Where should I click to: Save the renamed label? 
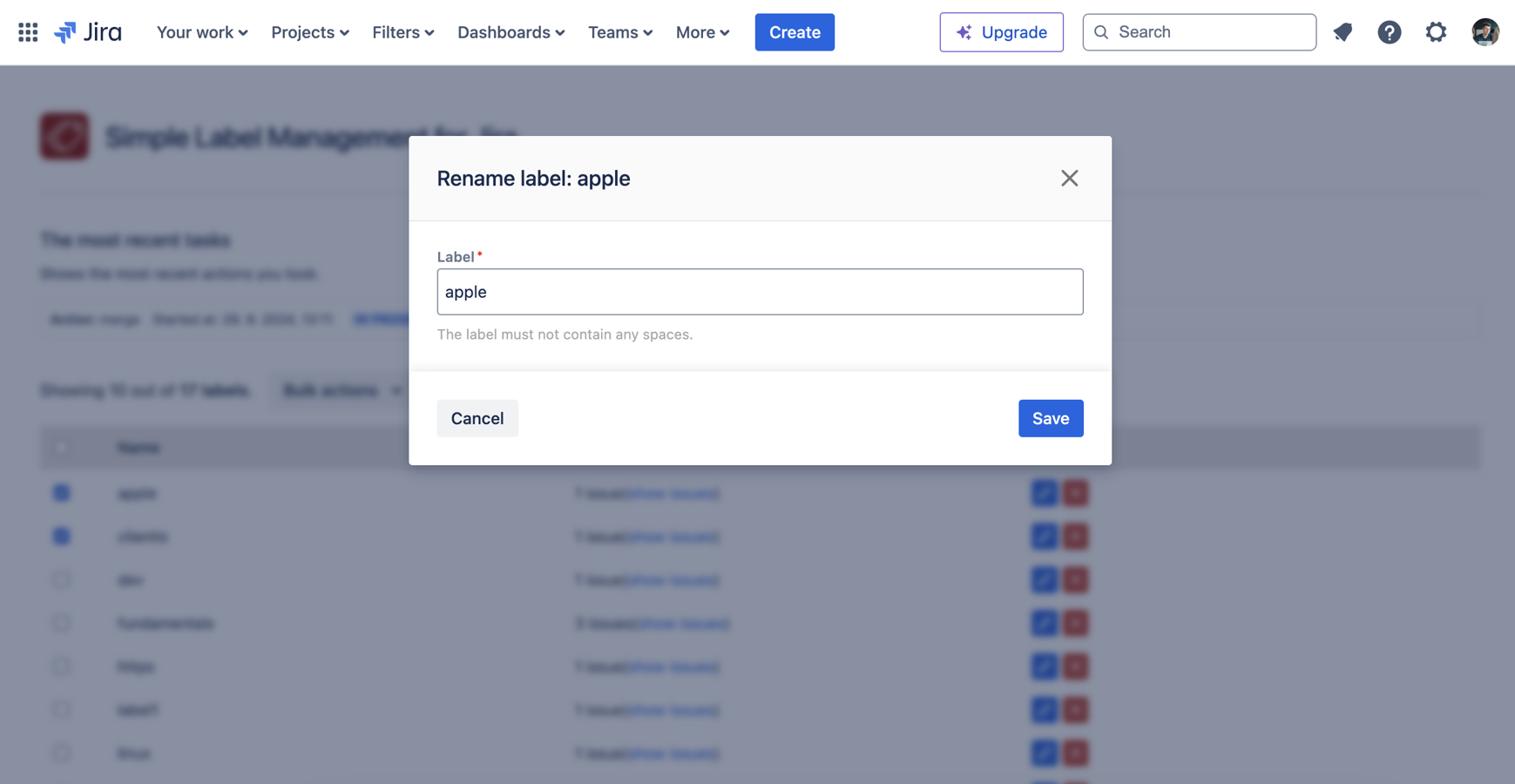(1051, 418)
